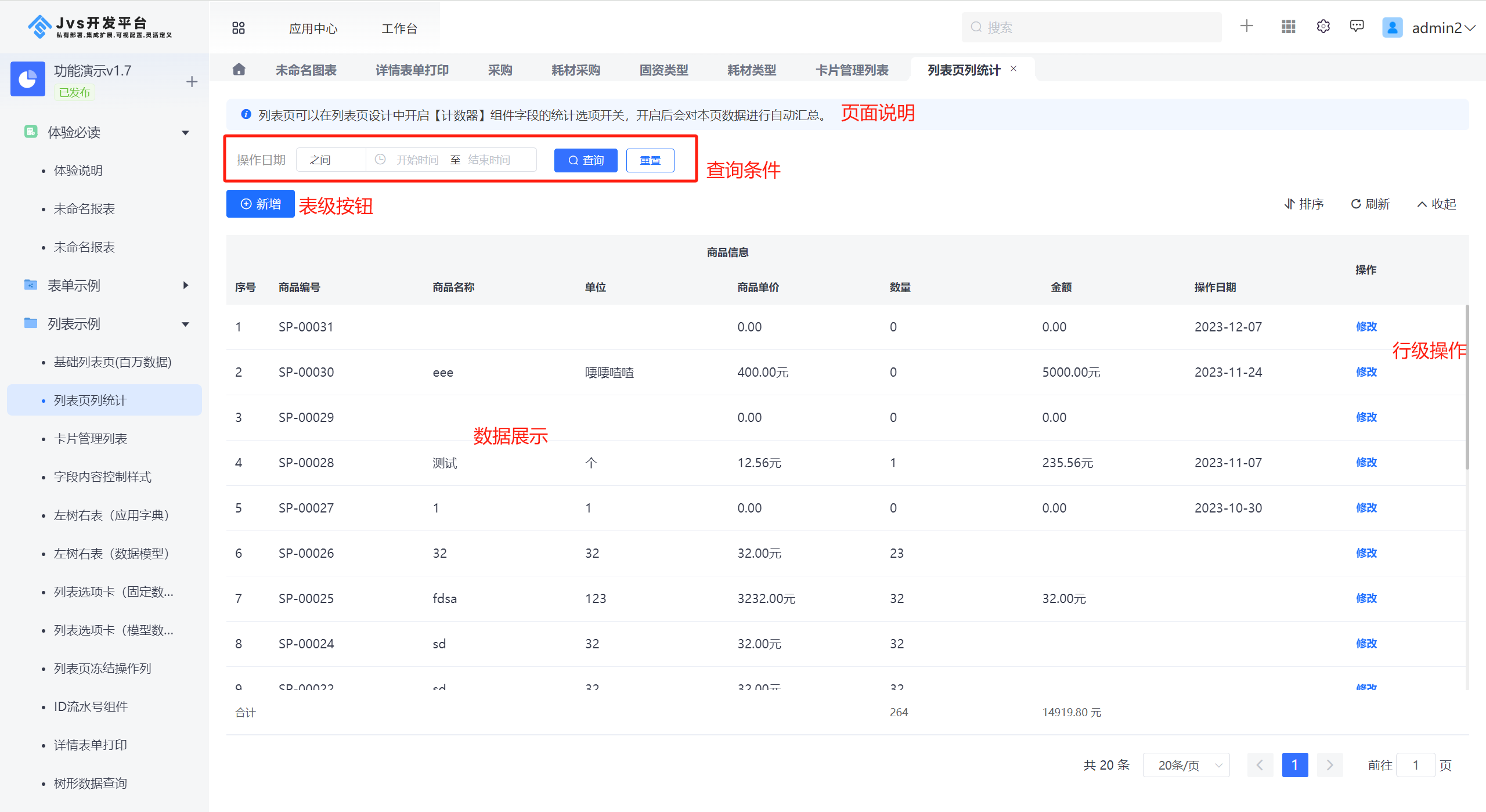The width and height of the screenshot is (1486, 812).
Task: Open the 之间 date operator dropdown
Action: pyautogui.click(x=330, y=160)
